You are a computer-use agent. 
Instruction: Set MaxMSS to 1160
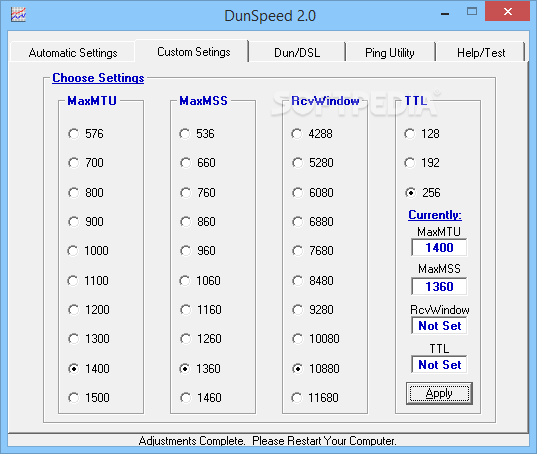point(201,310)
